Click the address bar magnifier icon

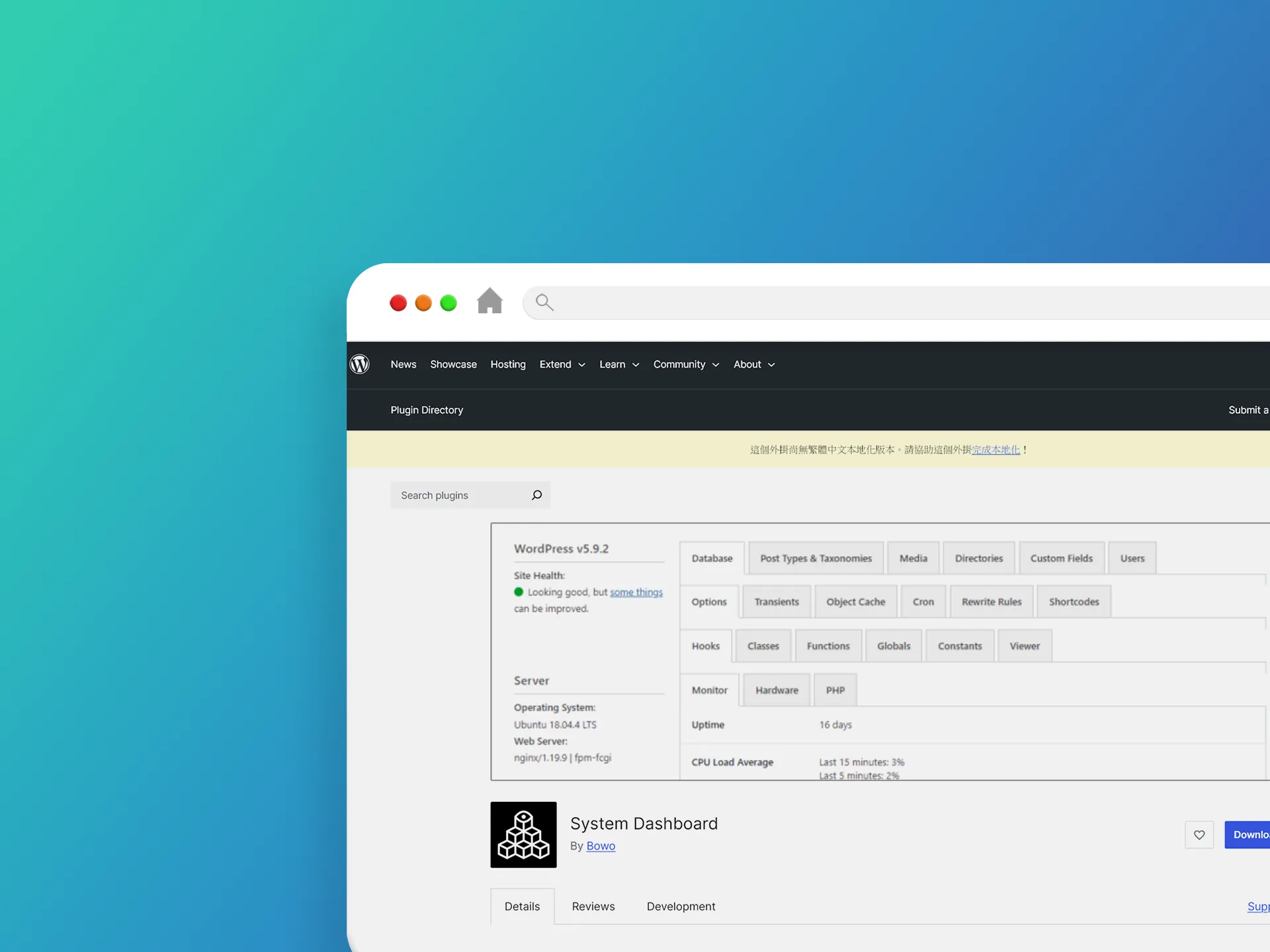point(544,303)
